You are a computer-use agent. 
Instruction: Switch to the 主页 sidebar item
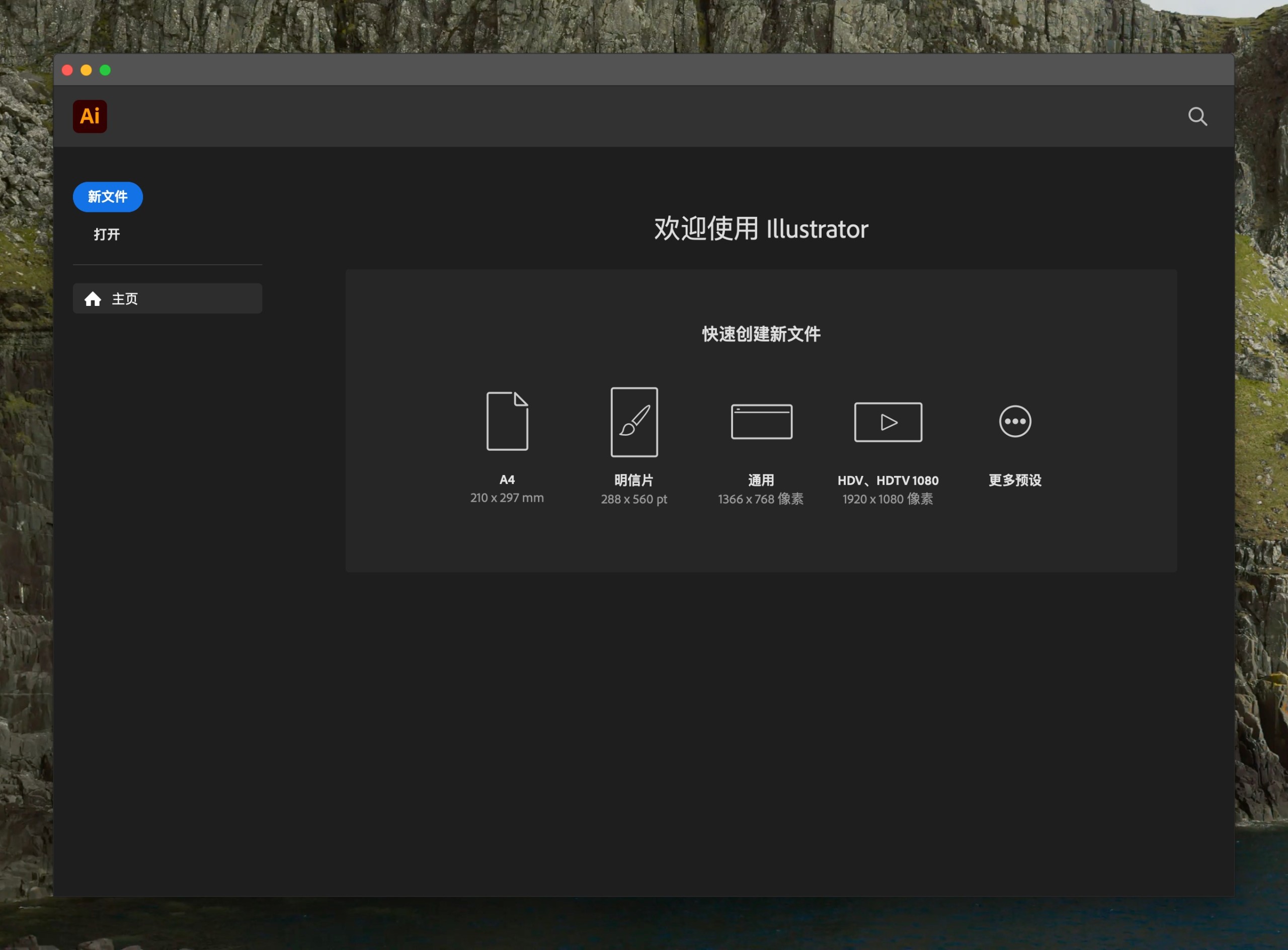[167, 298]
